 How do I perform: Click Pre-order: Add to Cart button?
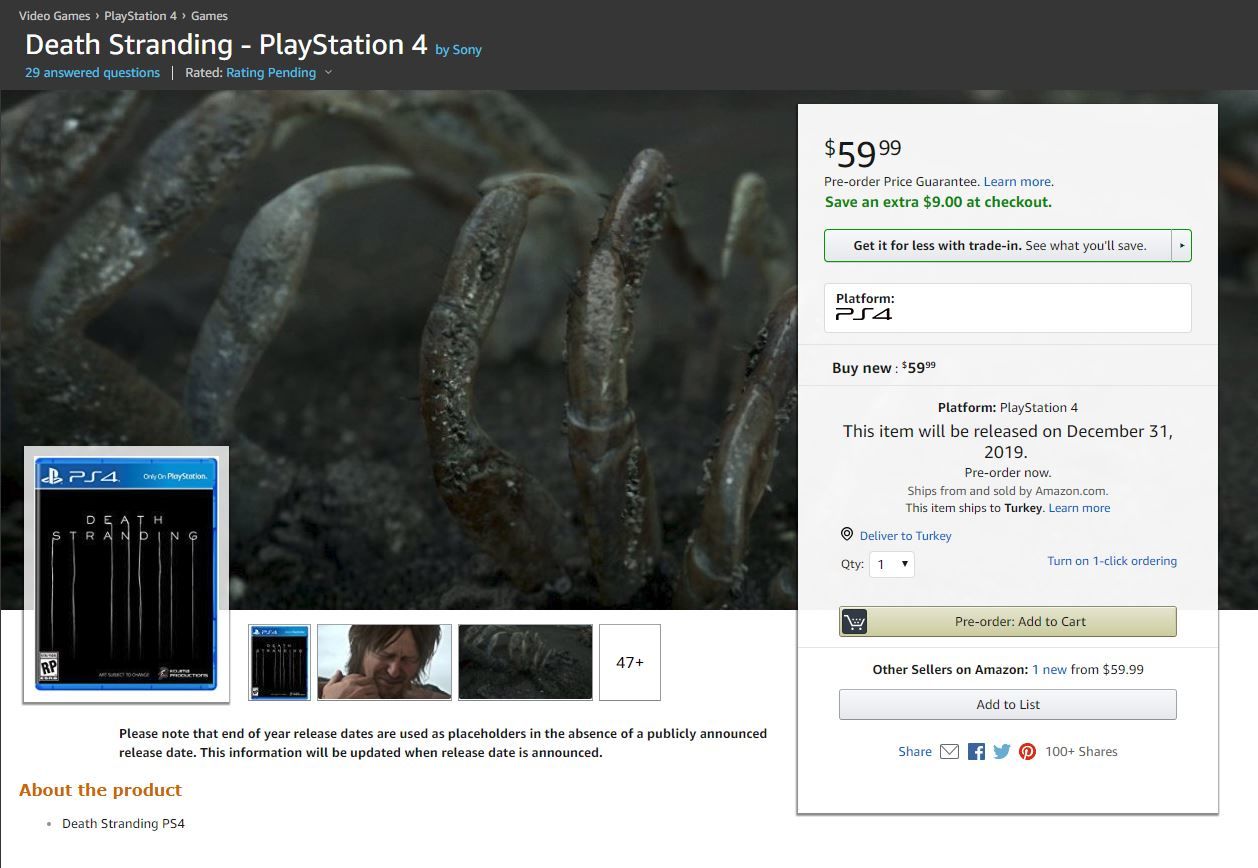1008,621
